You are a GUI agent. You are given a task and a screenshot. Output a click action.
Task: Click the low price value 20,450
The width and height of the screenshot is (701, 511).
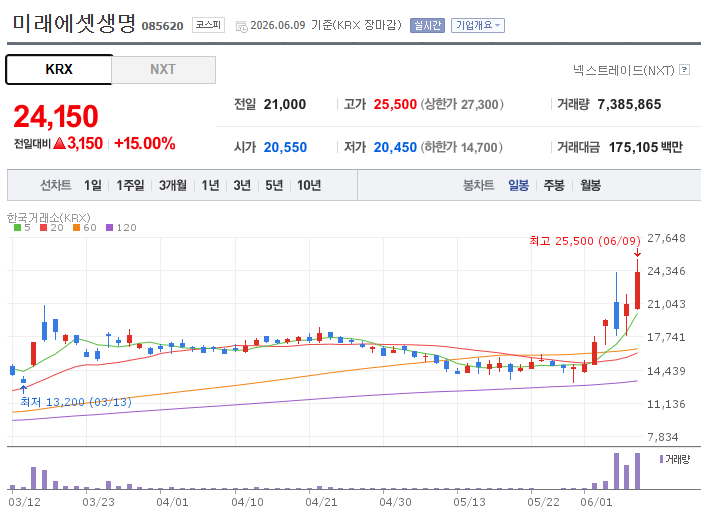[395, 147]
